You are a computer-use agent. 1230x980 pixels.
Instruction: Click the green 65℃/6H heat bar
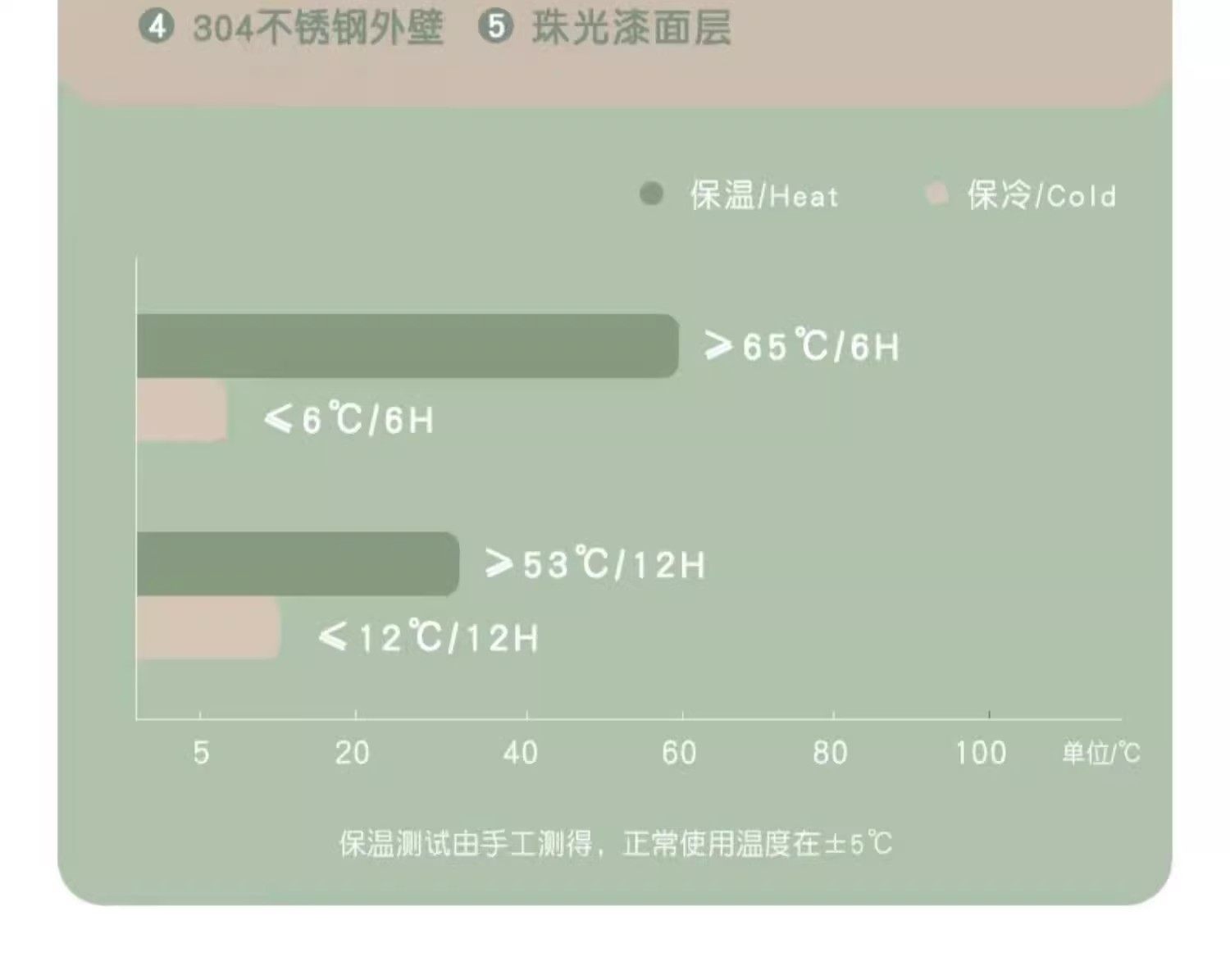click(x=408, y=346)
